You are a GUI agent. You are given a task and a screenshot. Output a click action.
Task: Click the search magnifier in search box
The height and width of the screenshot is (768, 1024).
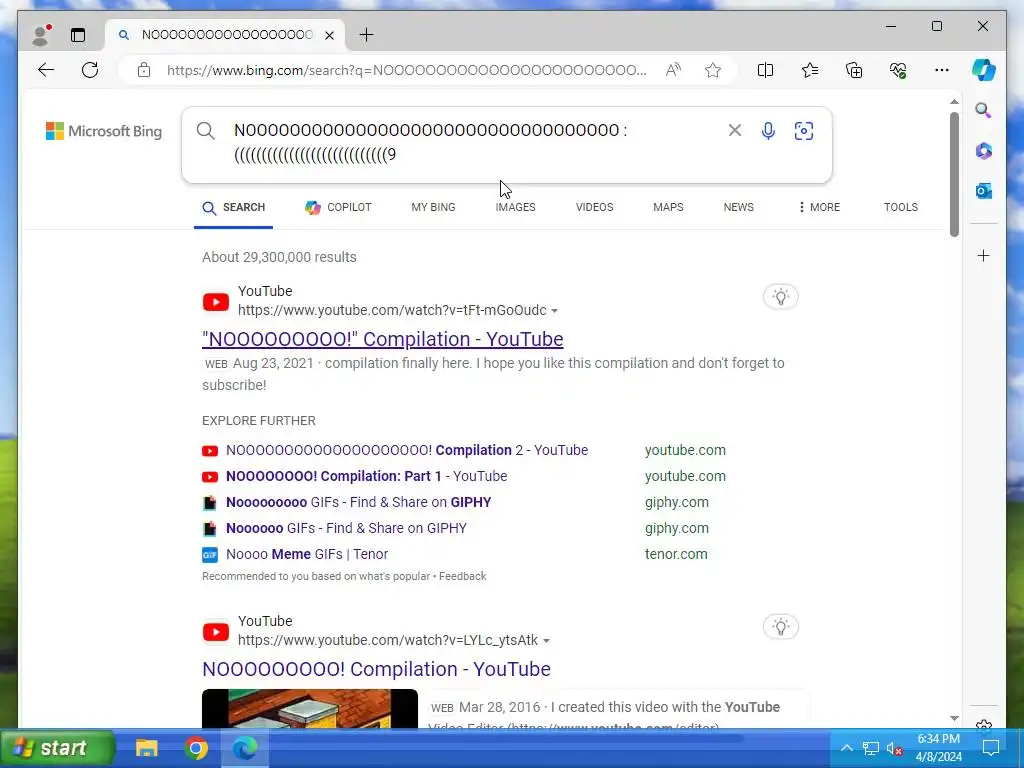[x=206, y=131]
